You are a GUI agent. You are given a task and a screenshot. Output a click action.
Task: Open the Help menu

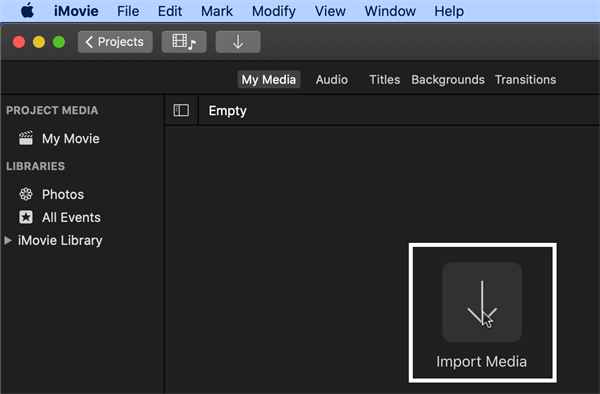[449, 11]
